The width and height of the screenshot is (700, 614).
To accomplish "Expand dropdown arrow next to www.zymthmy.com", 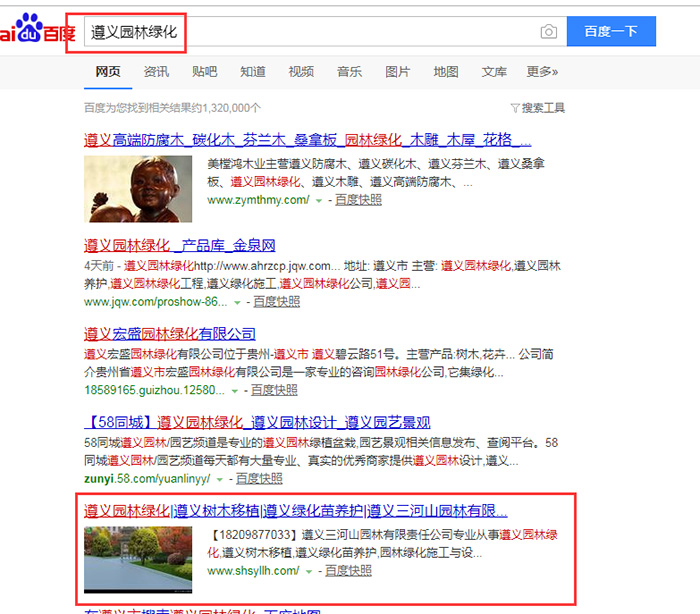I will [319, 201].
